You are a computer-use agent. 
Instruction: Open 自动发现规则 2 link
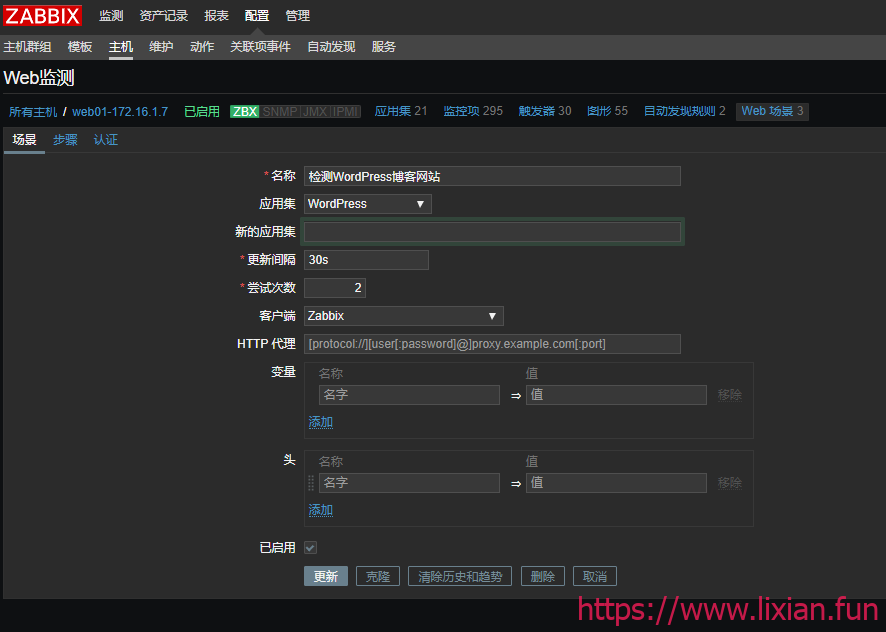tap(685, 111)
